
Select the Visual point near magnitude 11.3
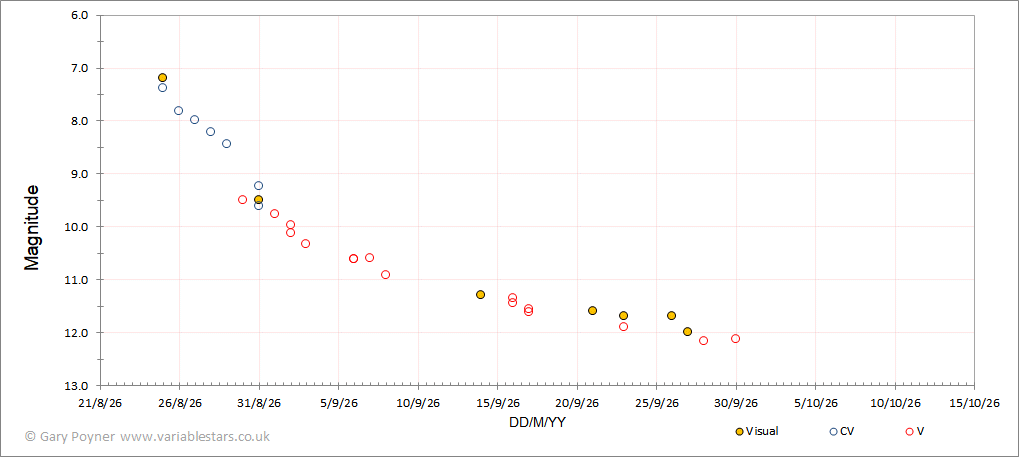tap(480, 294)
